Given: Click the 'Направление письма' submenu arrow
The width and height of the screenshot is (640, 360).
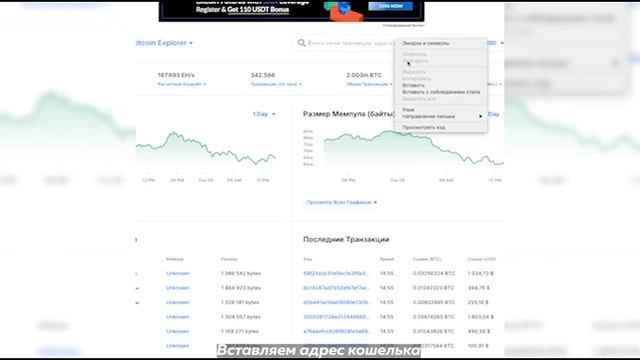Looking at the screenshot, I should [481, 116].
